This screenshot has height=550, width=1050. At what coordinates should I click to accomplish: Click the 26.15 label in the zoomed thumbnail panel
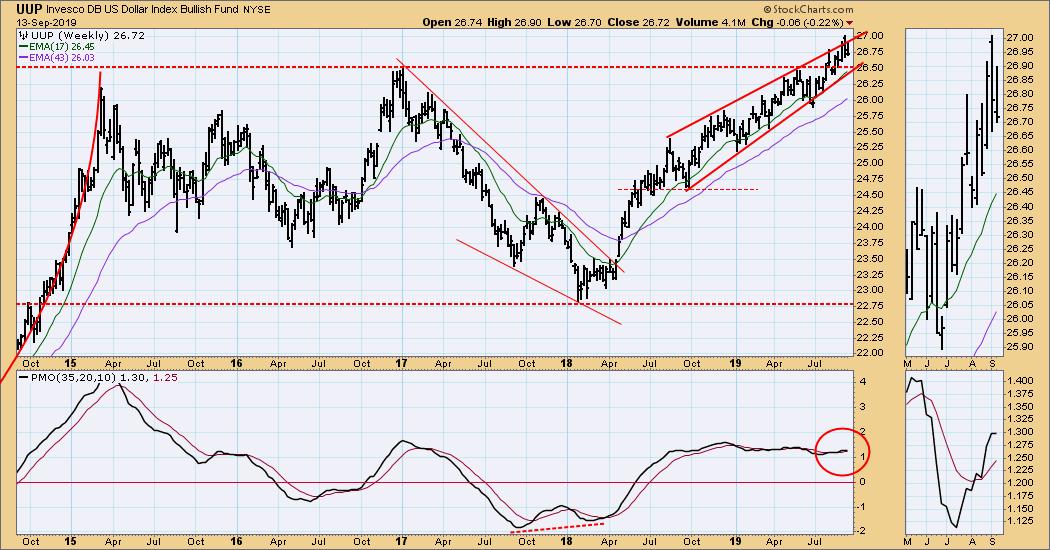(1019, 276)
